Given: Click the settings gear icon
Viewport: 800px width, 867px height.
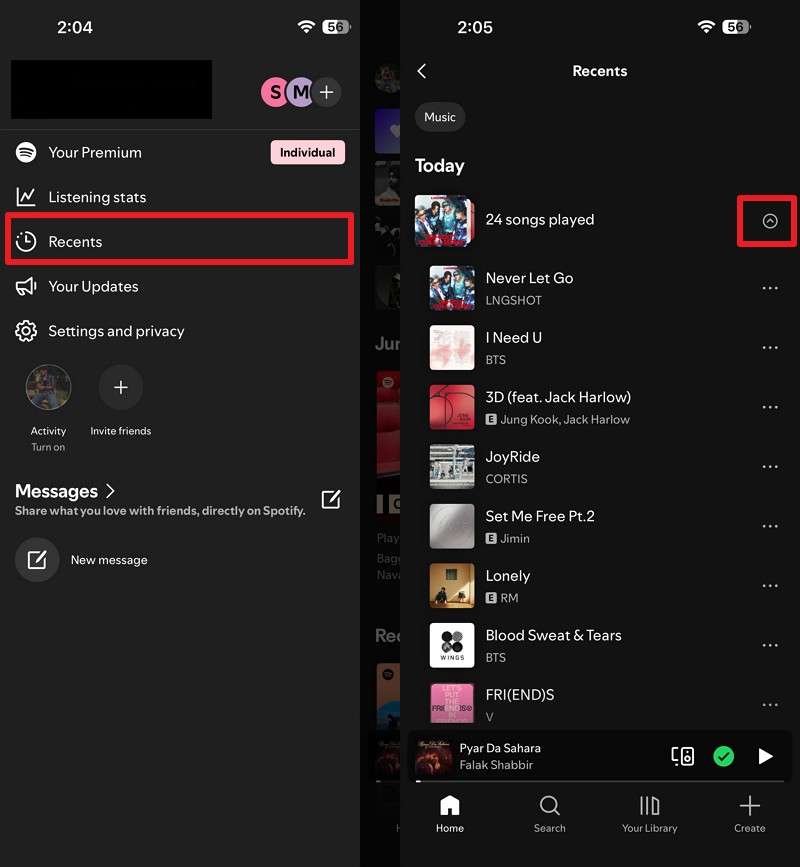Looking at the screenshot, I should pos(26,331).
